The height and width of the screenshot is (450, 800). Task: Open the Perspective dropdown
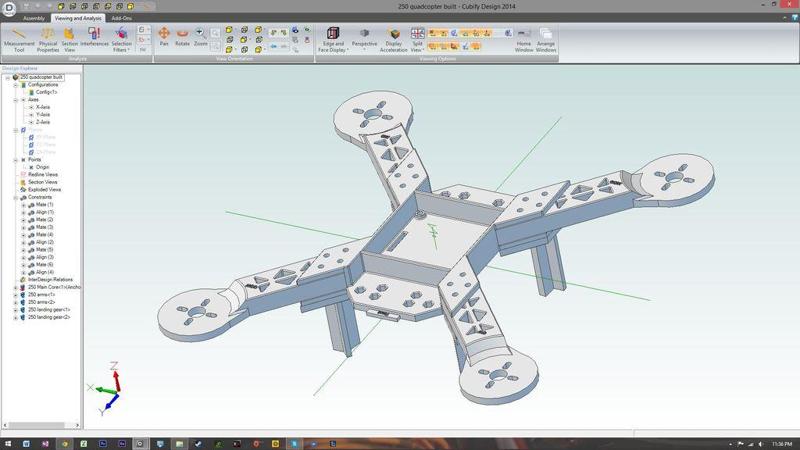(364, 38)
